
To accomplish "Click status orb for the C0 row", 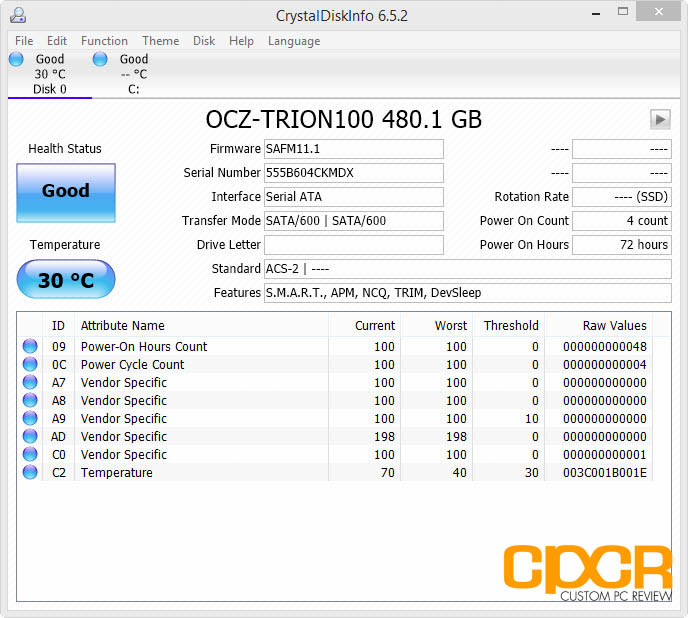I will click(x=30, y=454).
